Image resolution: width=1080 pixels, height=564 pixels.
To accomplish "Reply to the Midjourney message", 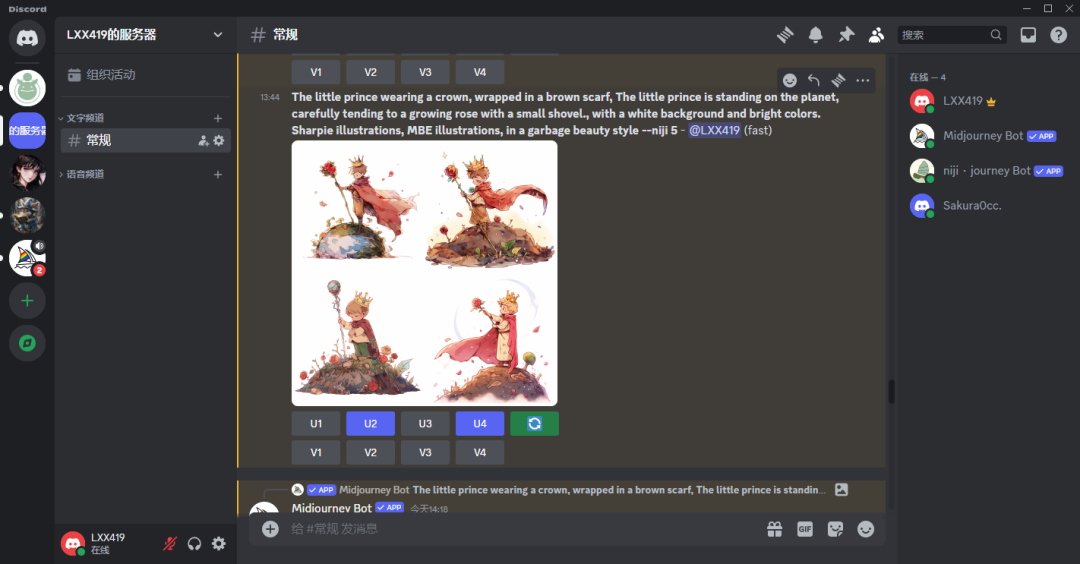I will [814, 81].
